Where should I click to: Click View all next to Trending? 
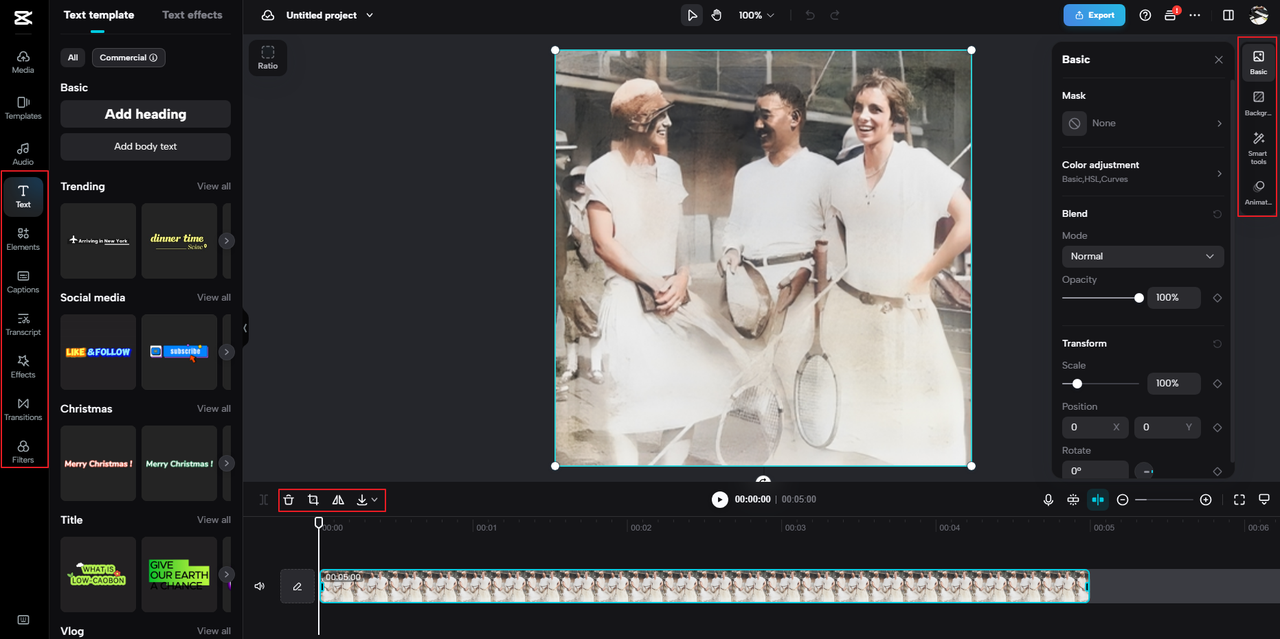click(x=214, y=186)
